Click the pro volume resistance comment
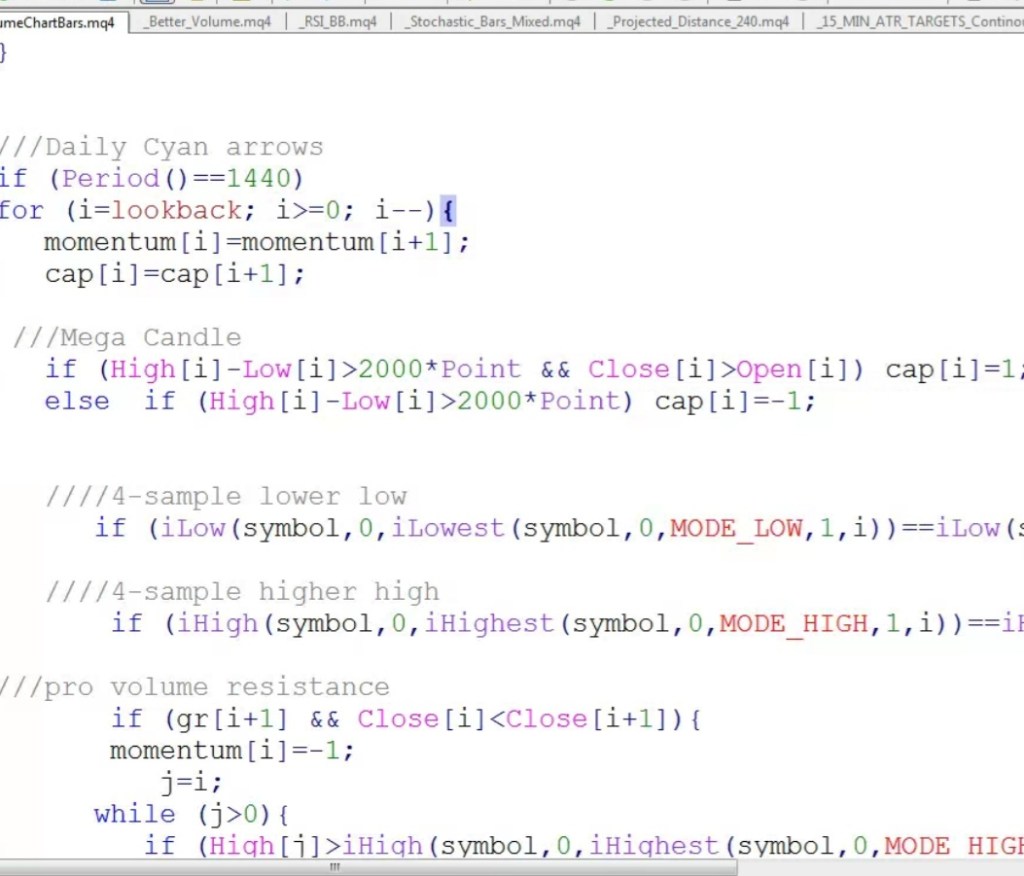1024x876 pixels. 195,687
